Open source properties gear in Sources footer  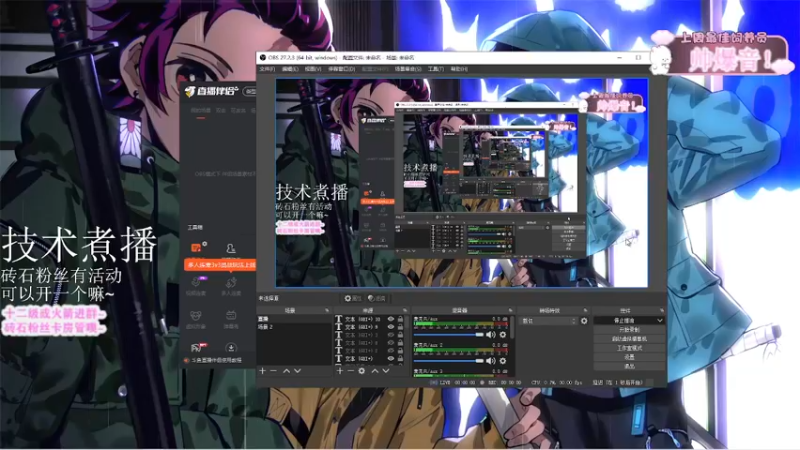point(362,371)
